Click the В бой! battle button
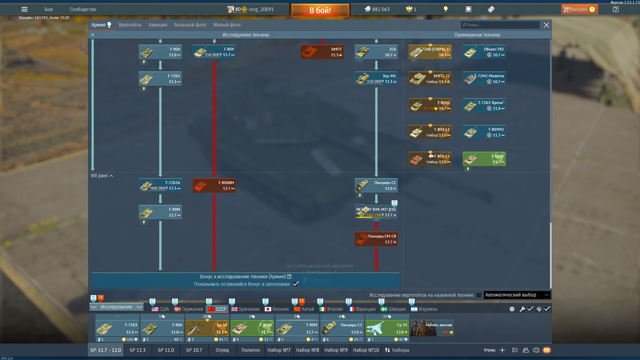Screen dimensions: 640x360 (320, 10)
